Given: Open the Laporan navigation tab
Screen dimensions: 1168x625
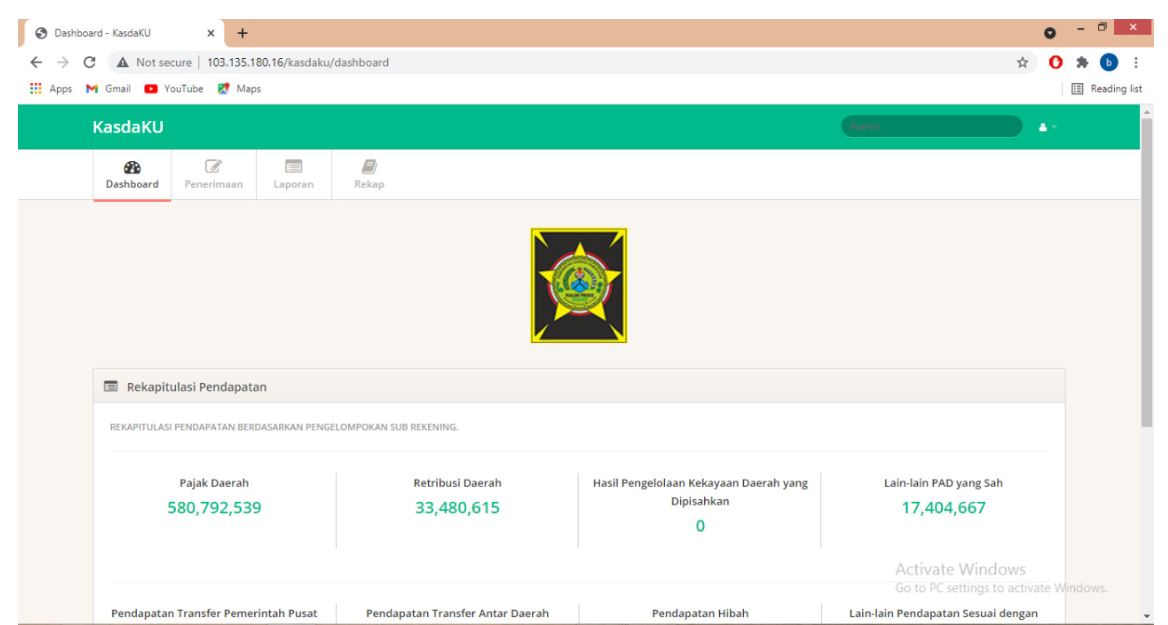Looking at the screenshot, I should click(x=293, y=175).
